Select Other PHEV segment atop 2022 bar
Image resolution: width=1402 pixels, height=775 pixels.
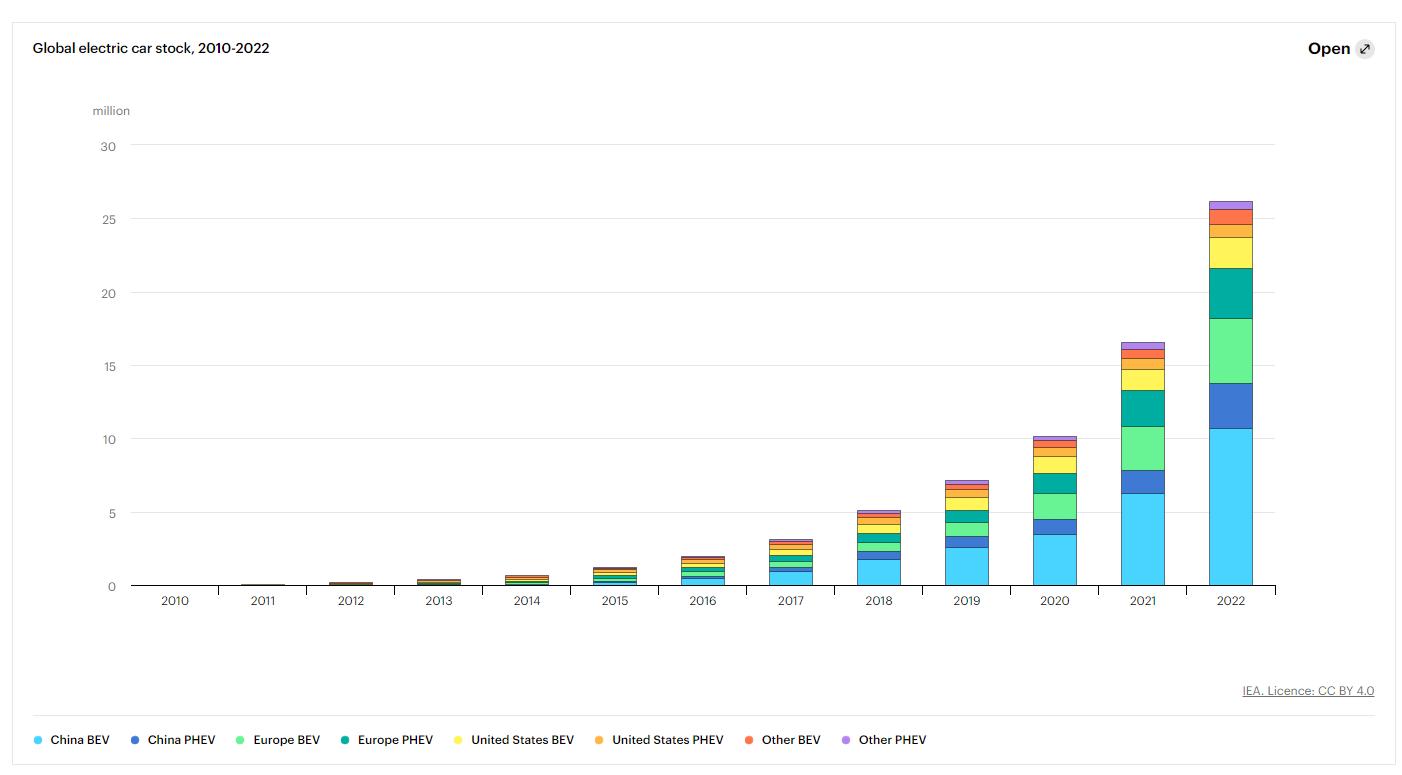(1230, 205)
